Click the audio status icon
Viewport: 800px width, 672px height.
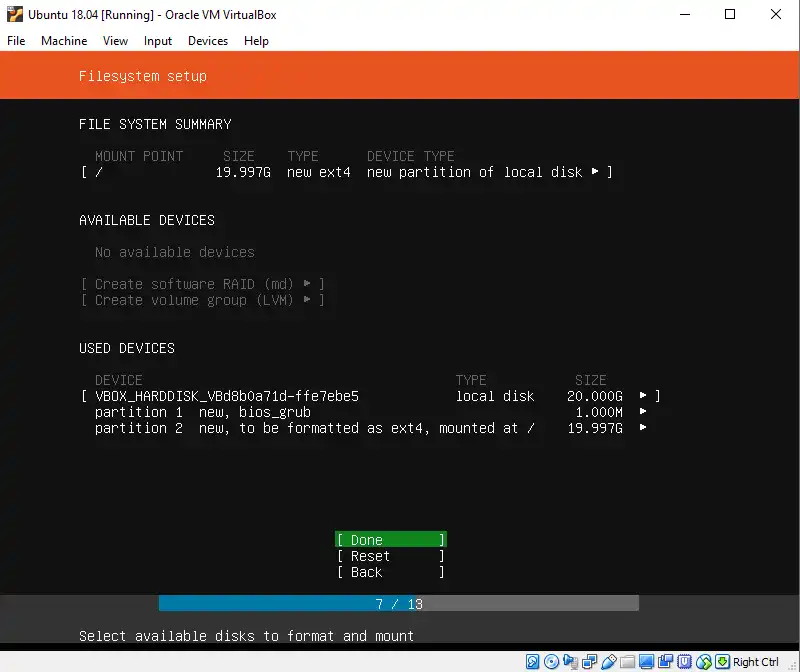point(570,662)
